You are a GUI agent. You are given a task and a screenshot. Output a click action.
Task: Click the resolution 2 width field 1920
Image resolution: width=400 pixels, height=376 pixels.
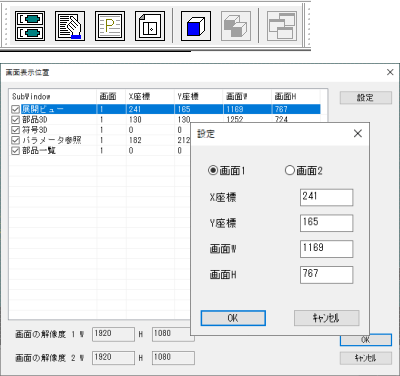click(113, 358)
